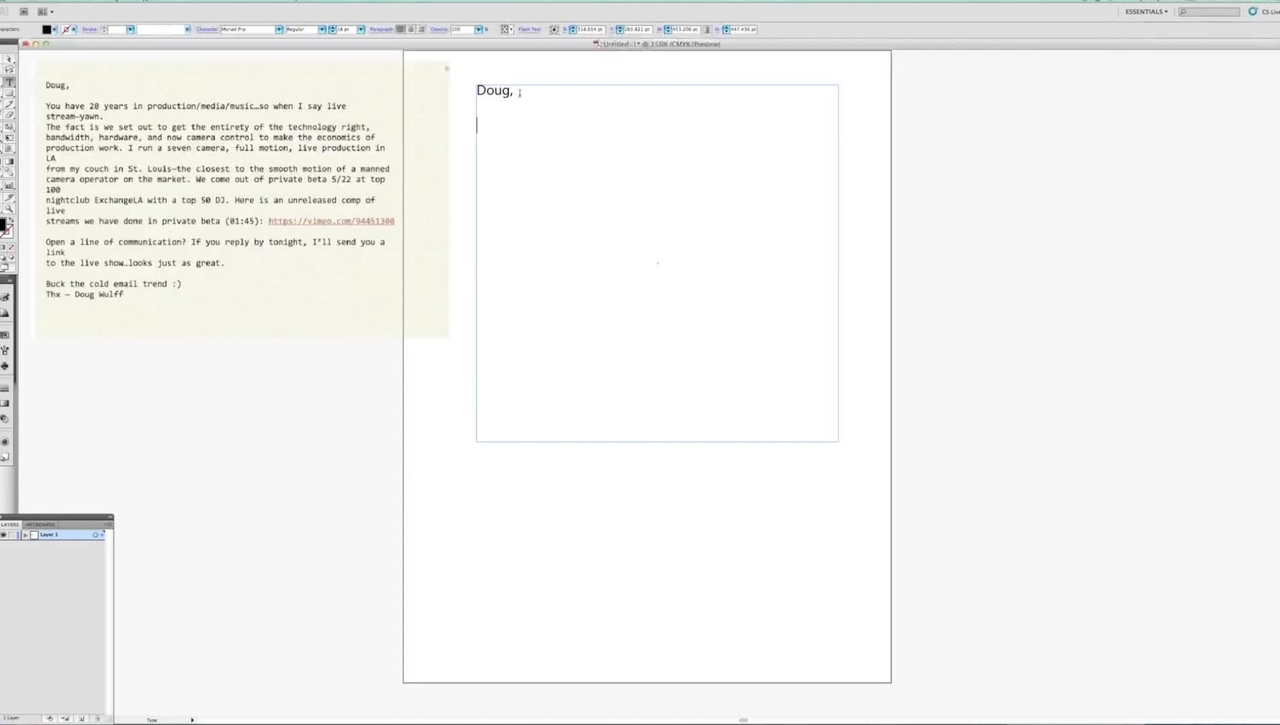Open the ESSENTIALS workspace switcher
The image size is (1280, 725).
pos(1146,11)
